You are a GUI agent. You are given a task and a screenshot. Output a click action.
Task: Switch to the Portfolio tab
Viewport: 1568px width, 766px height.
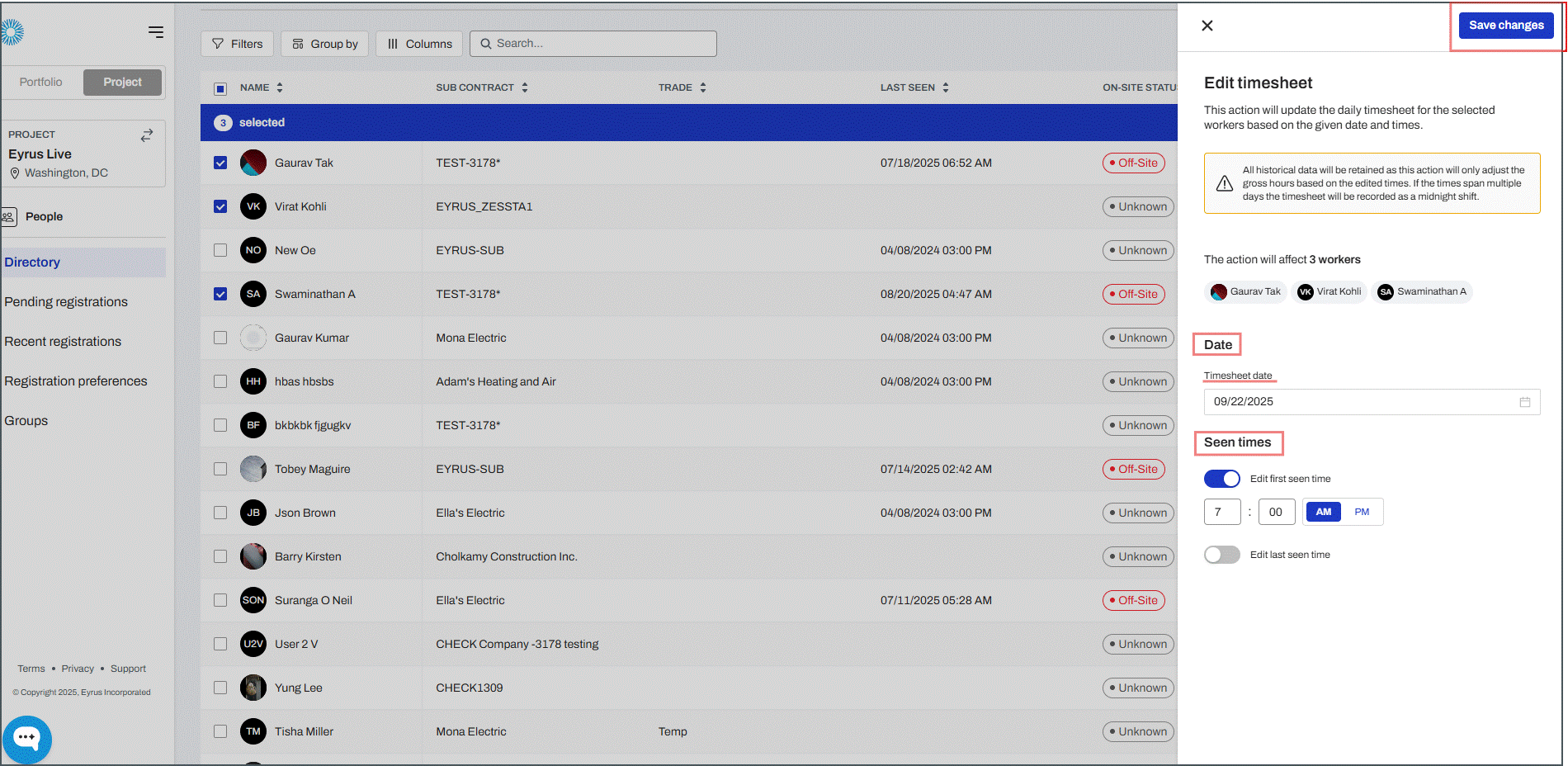[41, 82]
